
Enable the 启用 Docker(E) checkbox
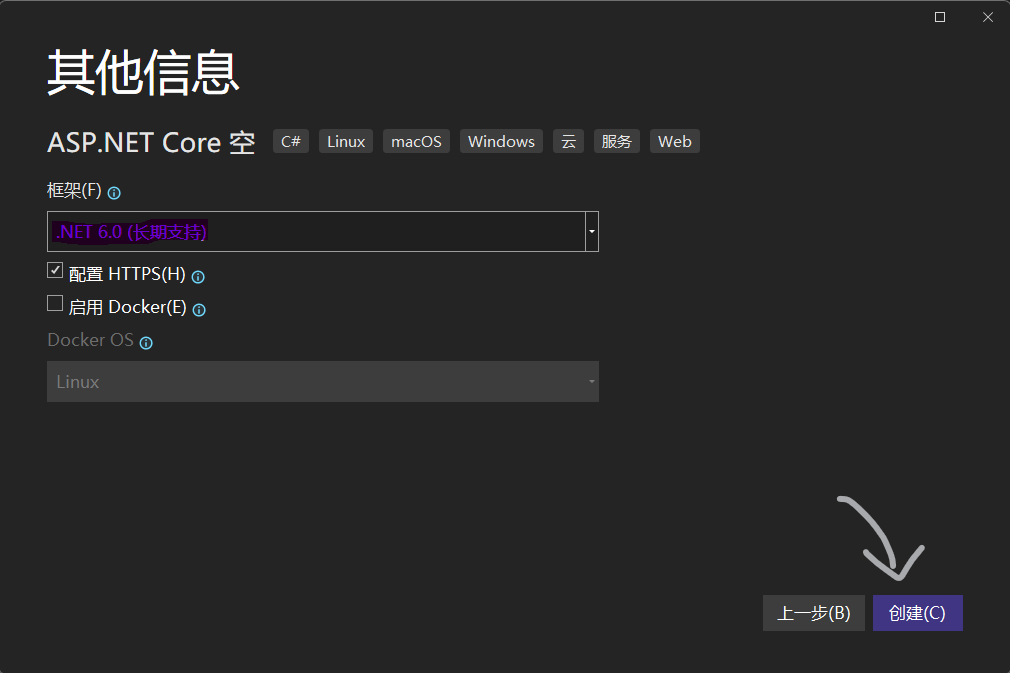tap(55, 303)
